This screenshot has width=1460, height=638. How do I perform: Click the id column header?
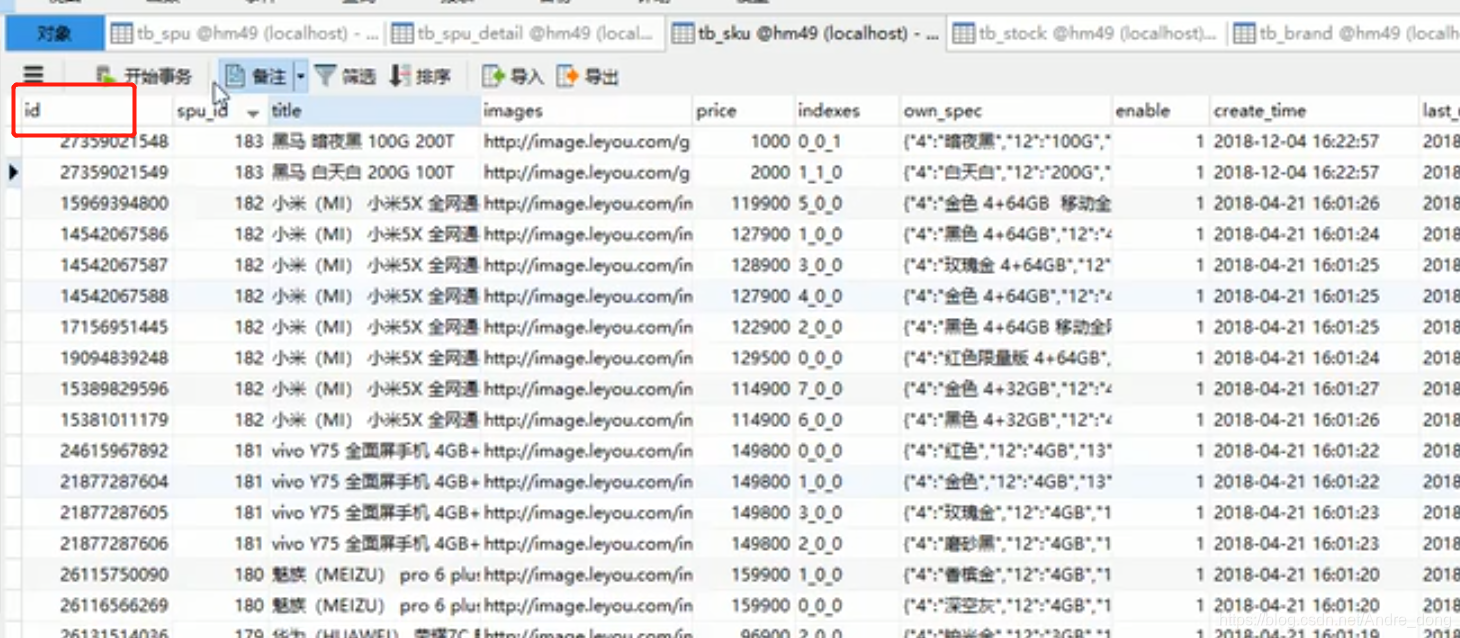pos(96,111)
